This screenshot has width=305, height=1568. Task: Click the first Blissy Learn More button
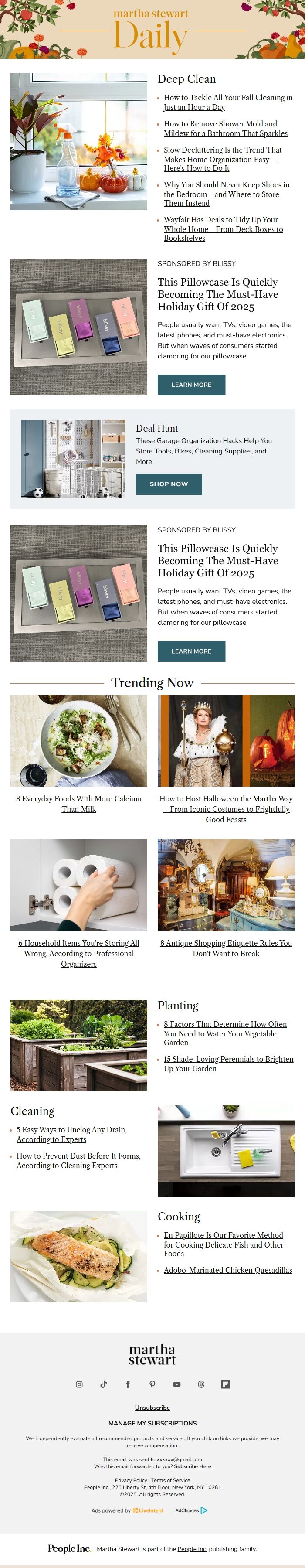pyautogui.click(x=191, y=385)
